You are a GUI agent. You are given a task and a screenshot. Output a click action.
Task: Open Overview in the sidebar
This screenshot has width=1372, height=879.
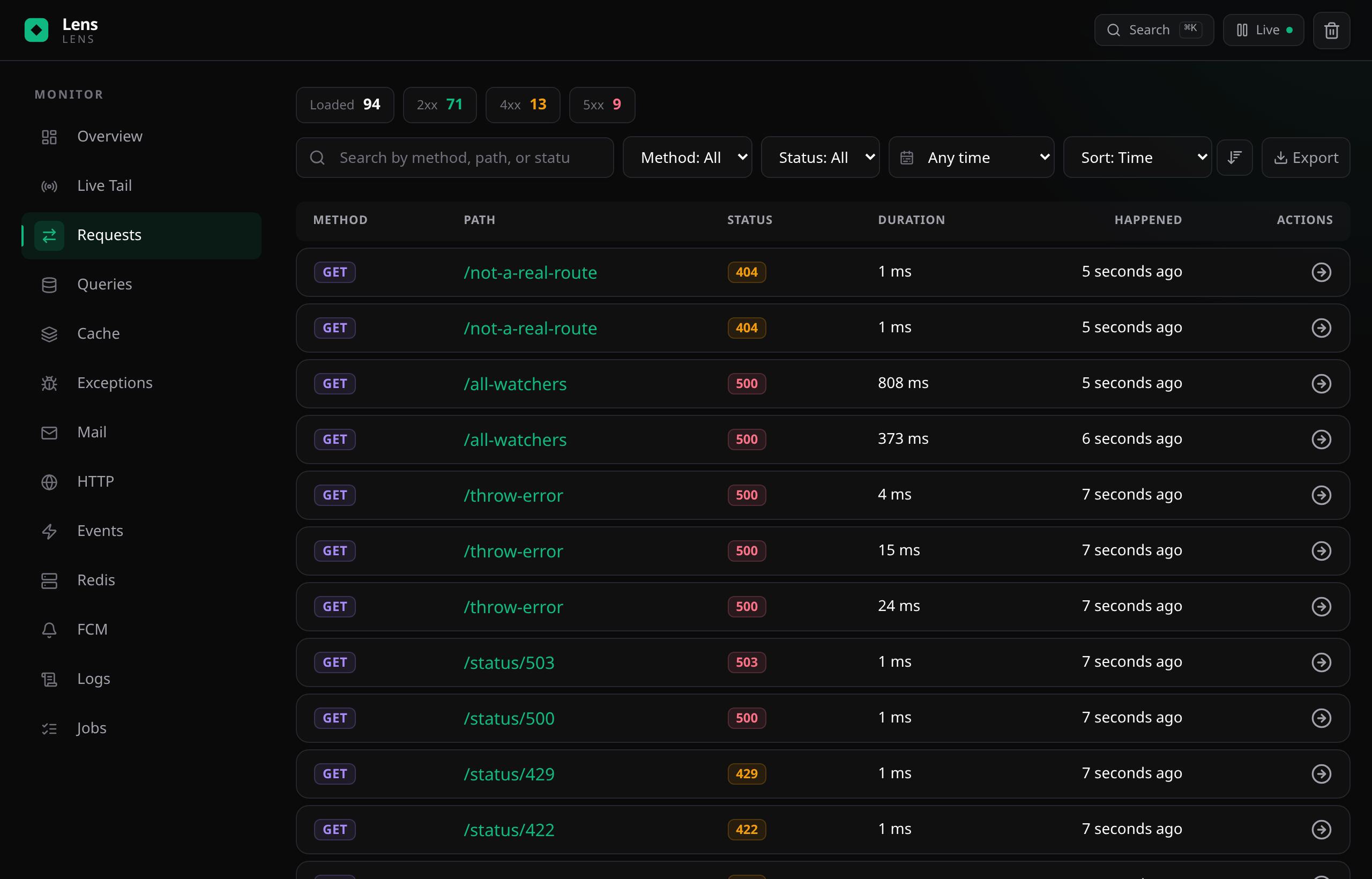click(141, 137)
